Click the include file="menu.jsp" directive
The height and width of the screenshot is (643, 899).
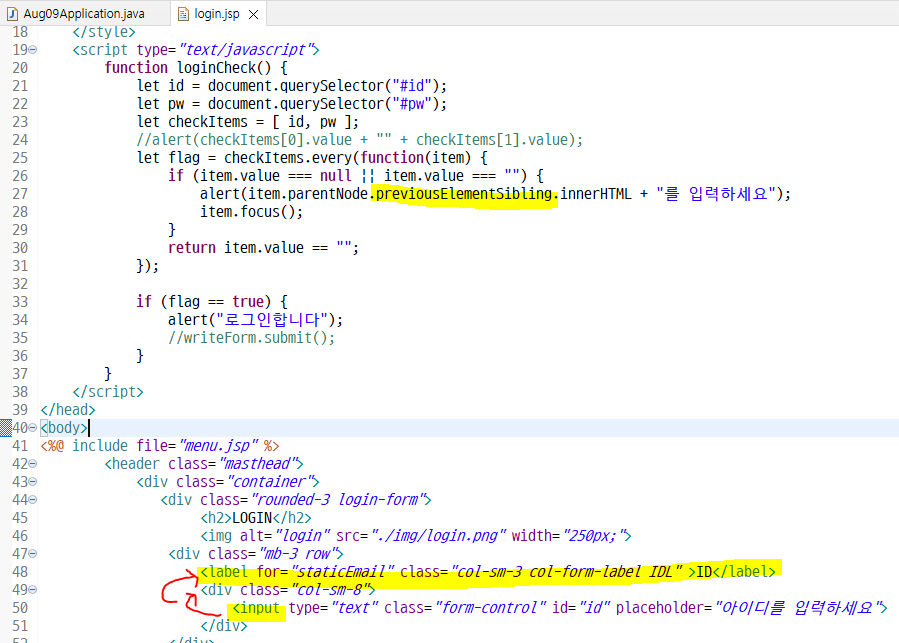(160, 446)
